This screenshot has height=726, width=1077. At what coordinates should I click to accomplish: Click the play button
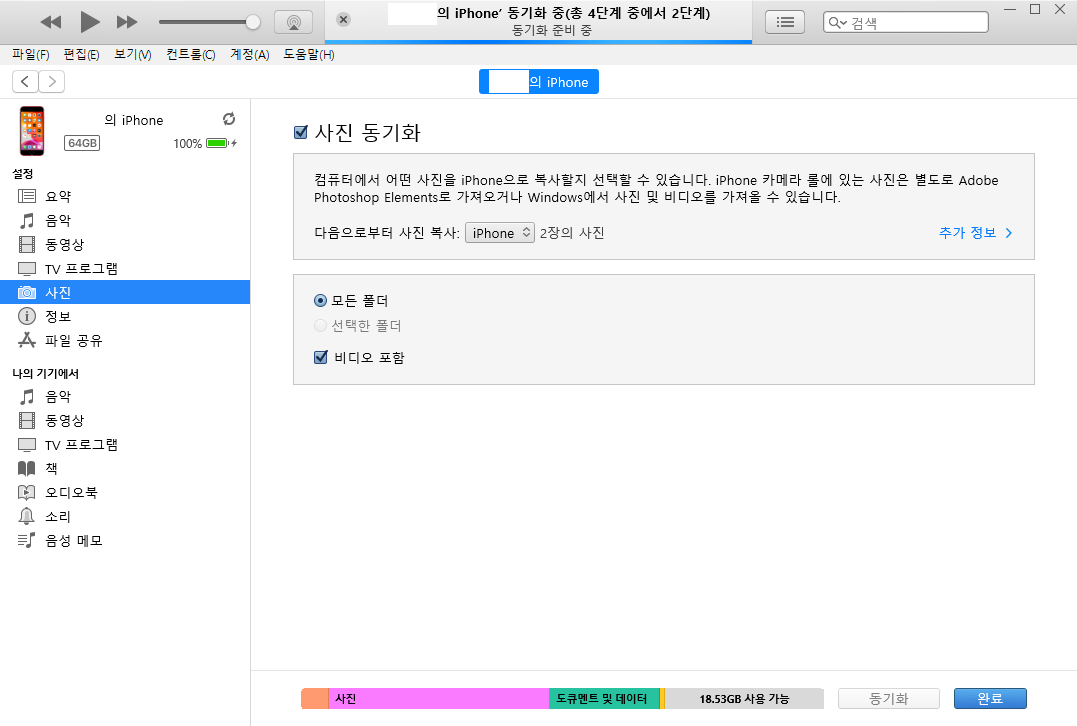pos(89,22)
